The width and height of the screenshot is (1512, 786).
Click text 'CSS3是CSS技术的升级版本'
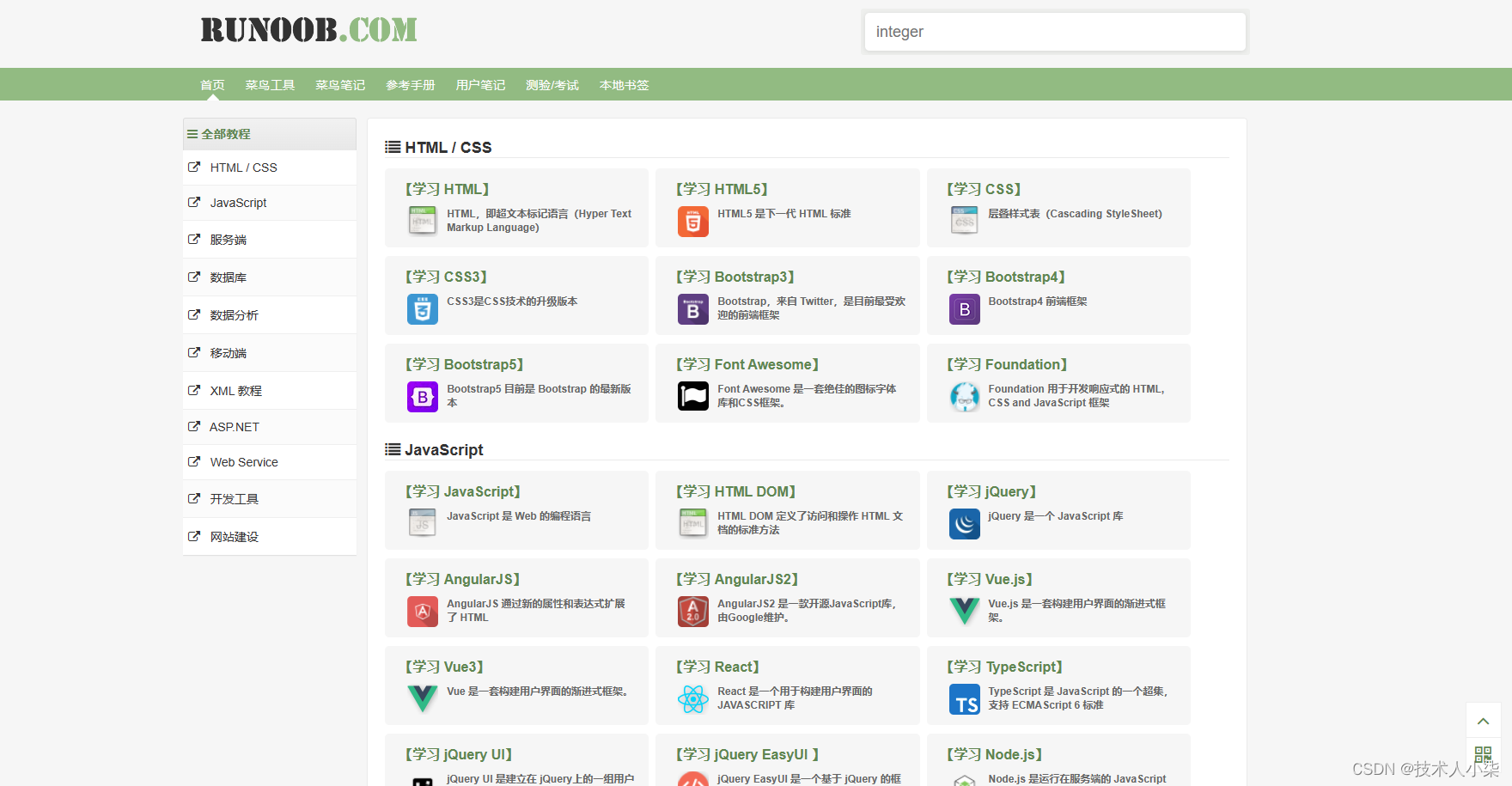[512, 302]
